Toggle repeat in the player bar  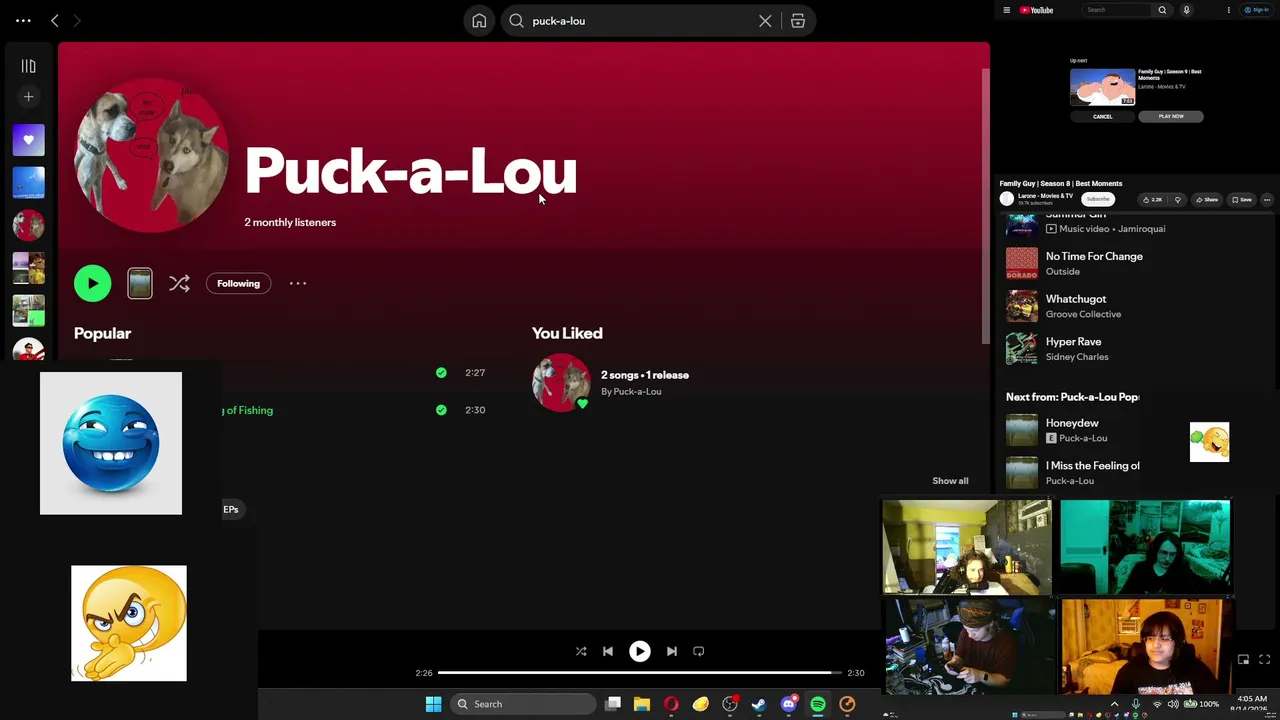[699, 651]
